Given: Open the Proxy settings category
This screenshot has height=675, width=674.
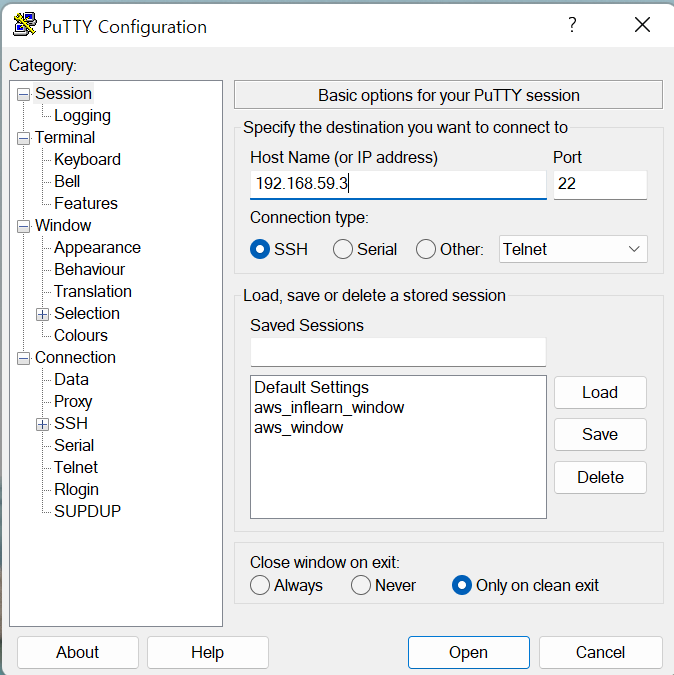Looking at the screenshot, I should click(x=73, y=401).
